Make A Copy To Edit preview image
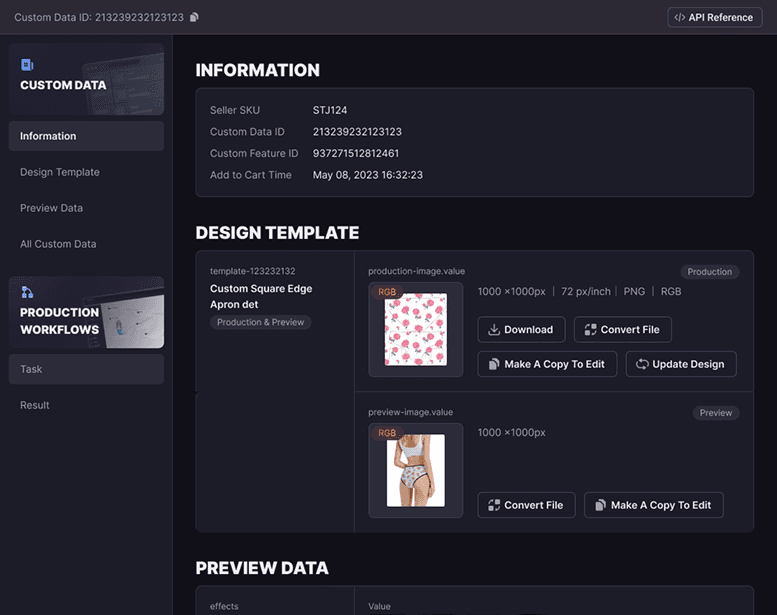777x615 pixels. (x=654, y=505)
